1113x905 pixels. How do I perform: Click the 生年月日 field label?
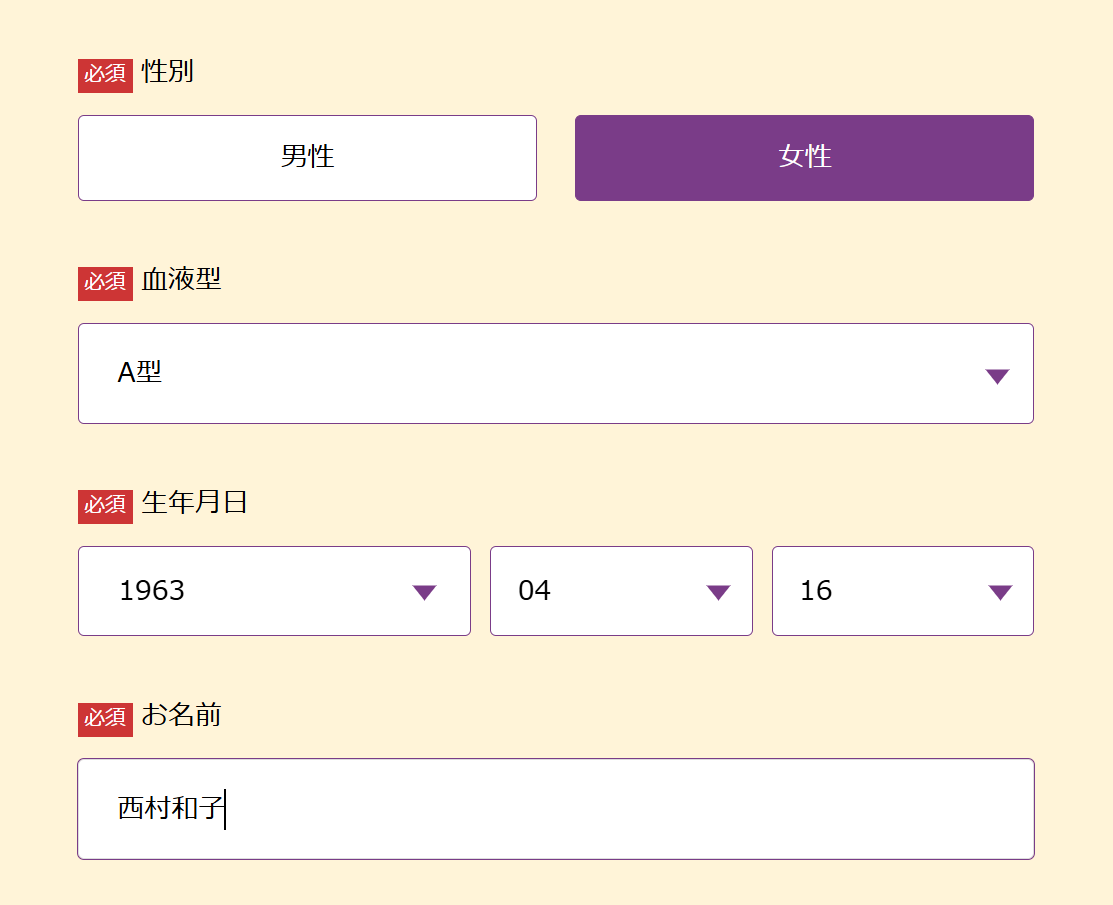coord(194,502)
